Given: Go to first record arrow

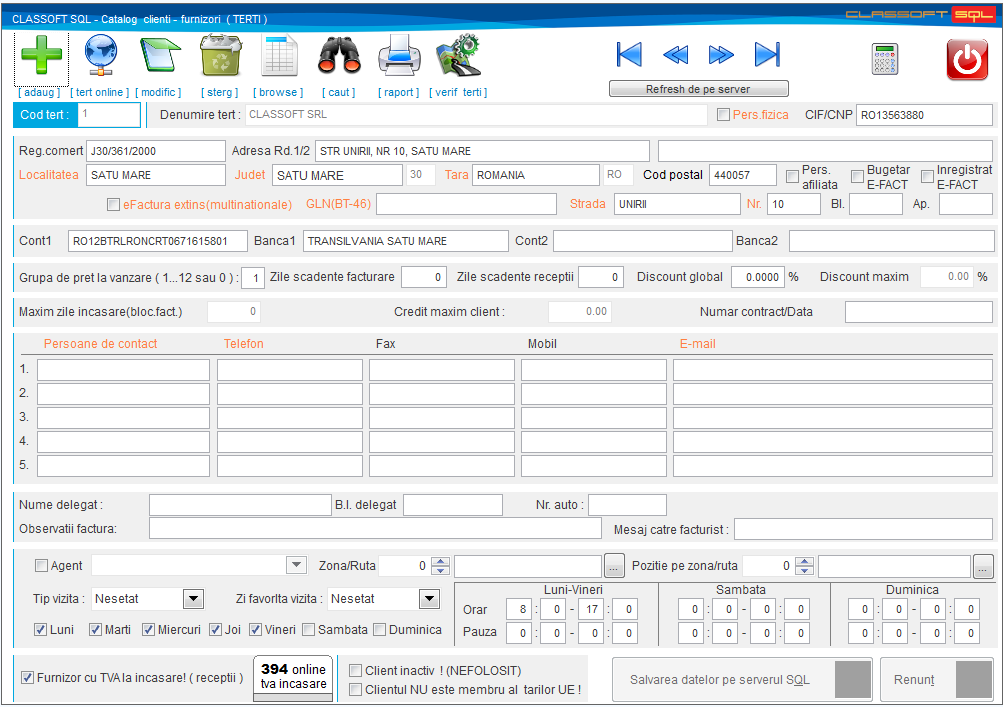Looking at the screenshot, I should (629, 54).
